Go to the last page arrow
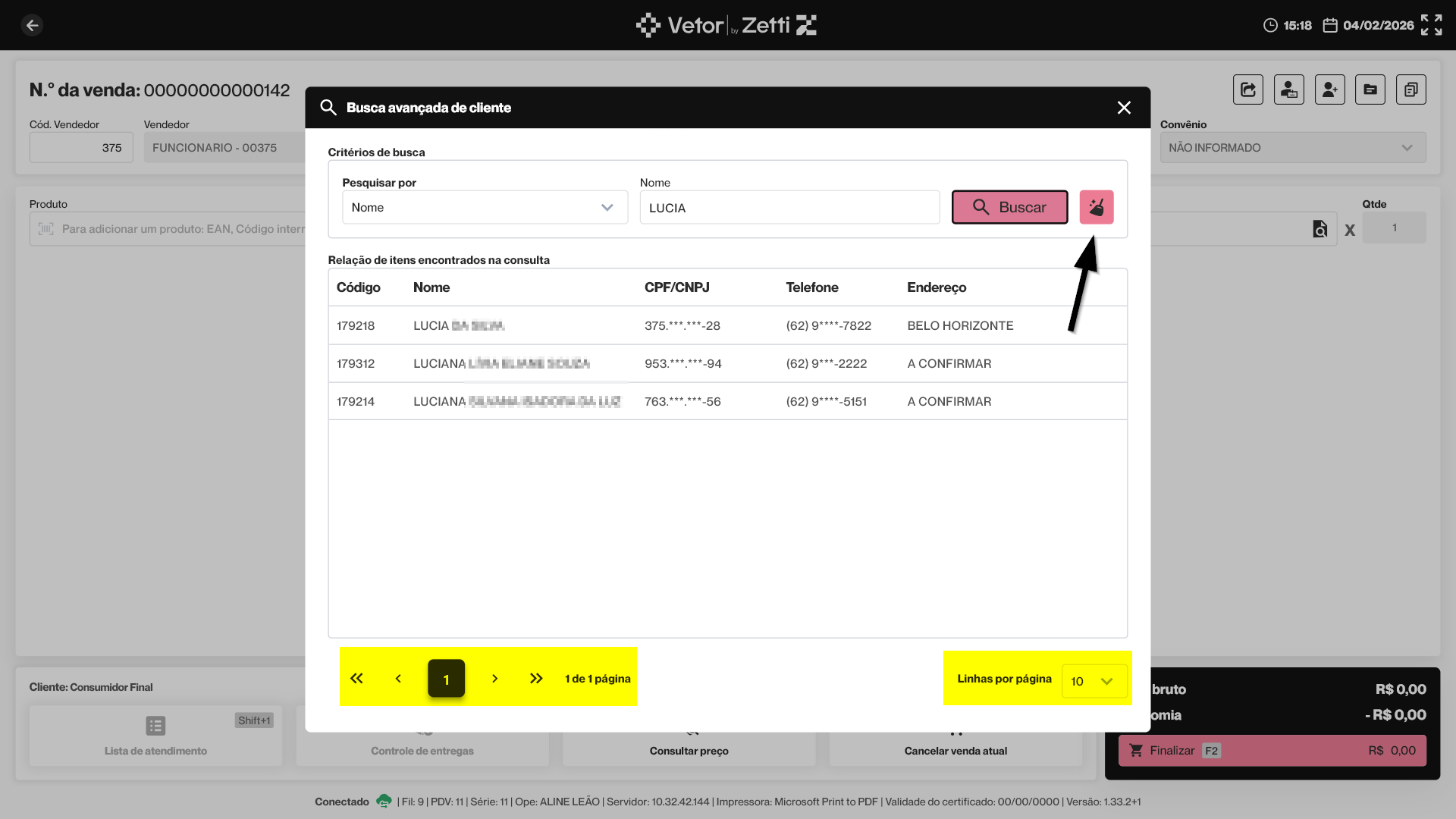 coord(536,679)
